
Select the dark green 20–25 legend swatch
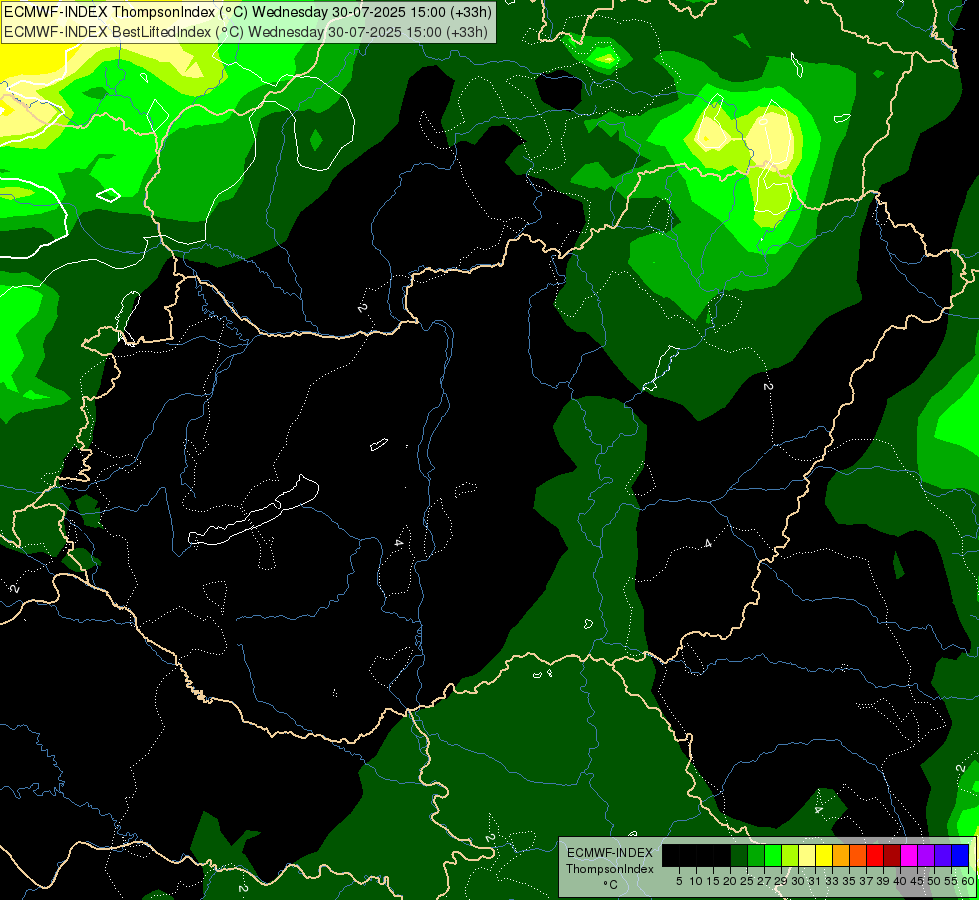[x=739, y=855]
